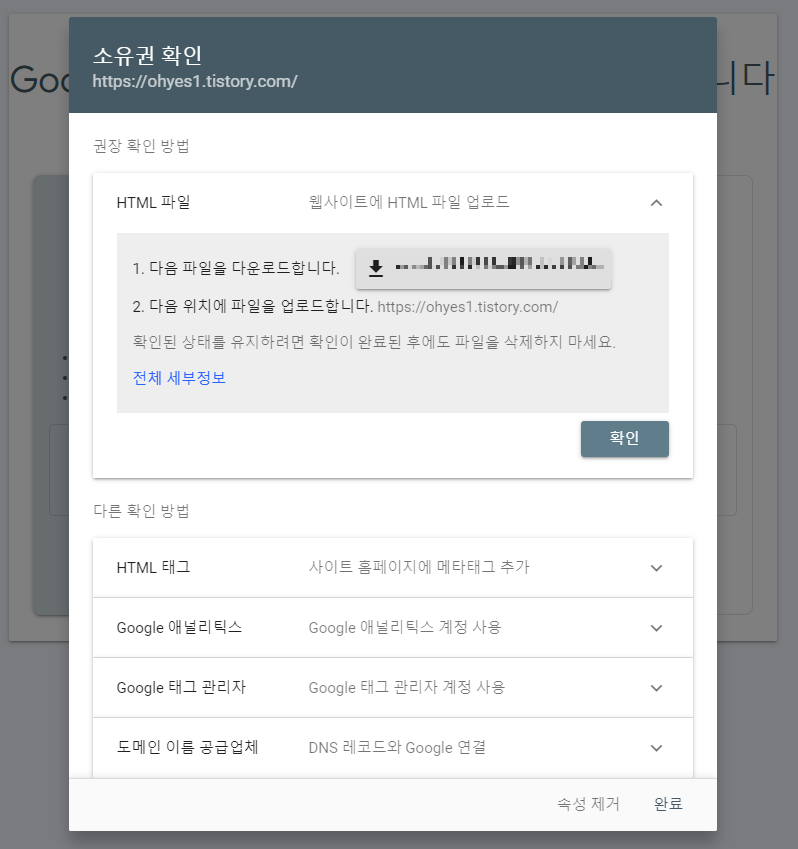Viewport: 798px width, 849px height.
Task: Expand the Google 애널리틱스 chevron
Action: click(656, 628)
